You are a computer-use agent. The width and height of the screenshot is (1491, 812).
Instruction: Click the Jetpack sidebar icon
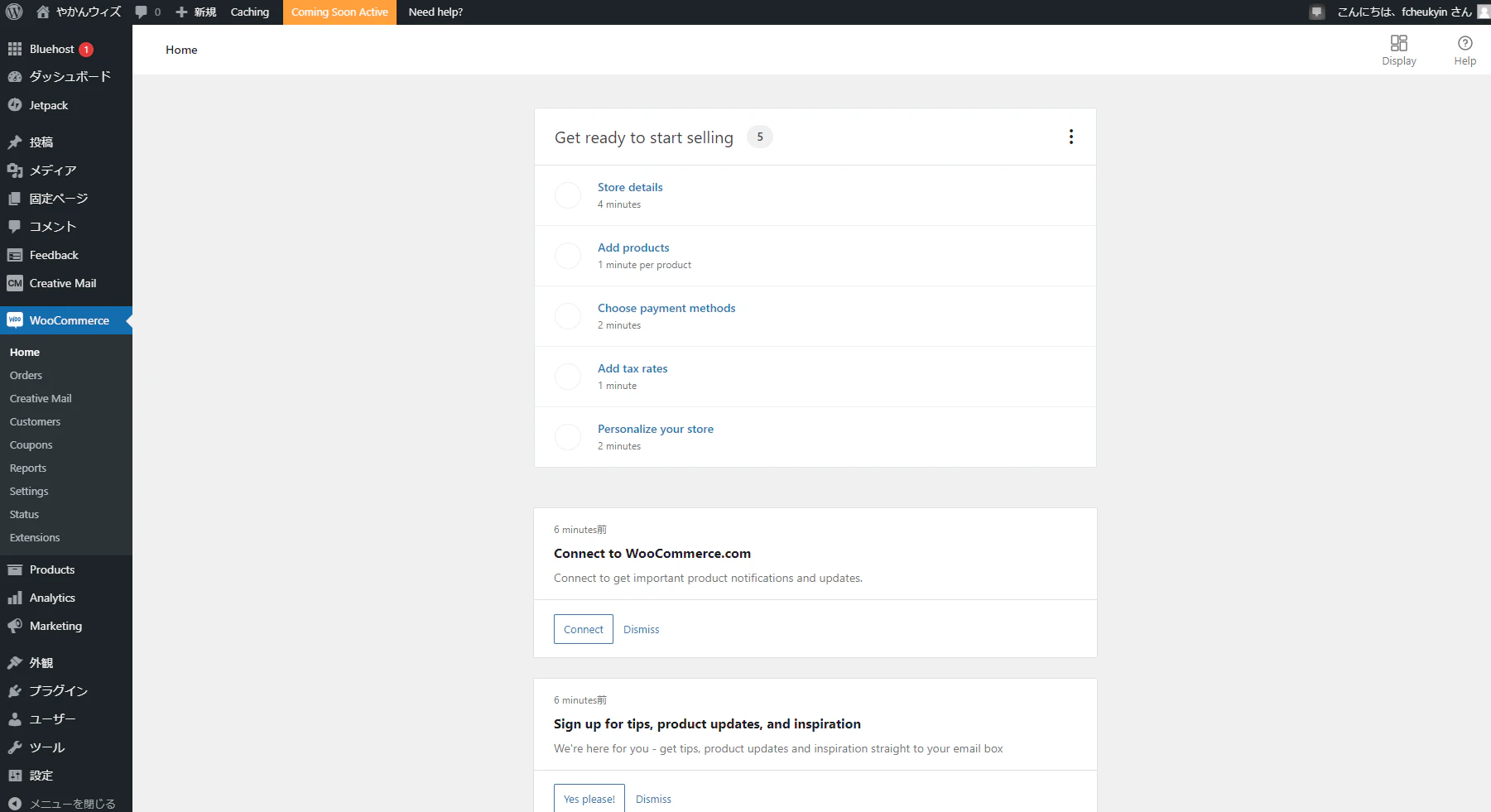[15, 105]
